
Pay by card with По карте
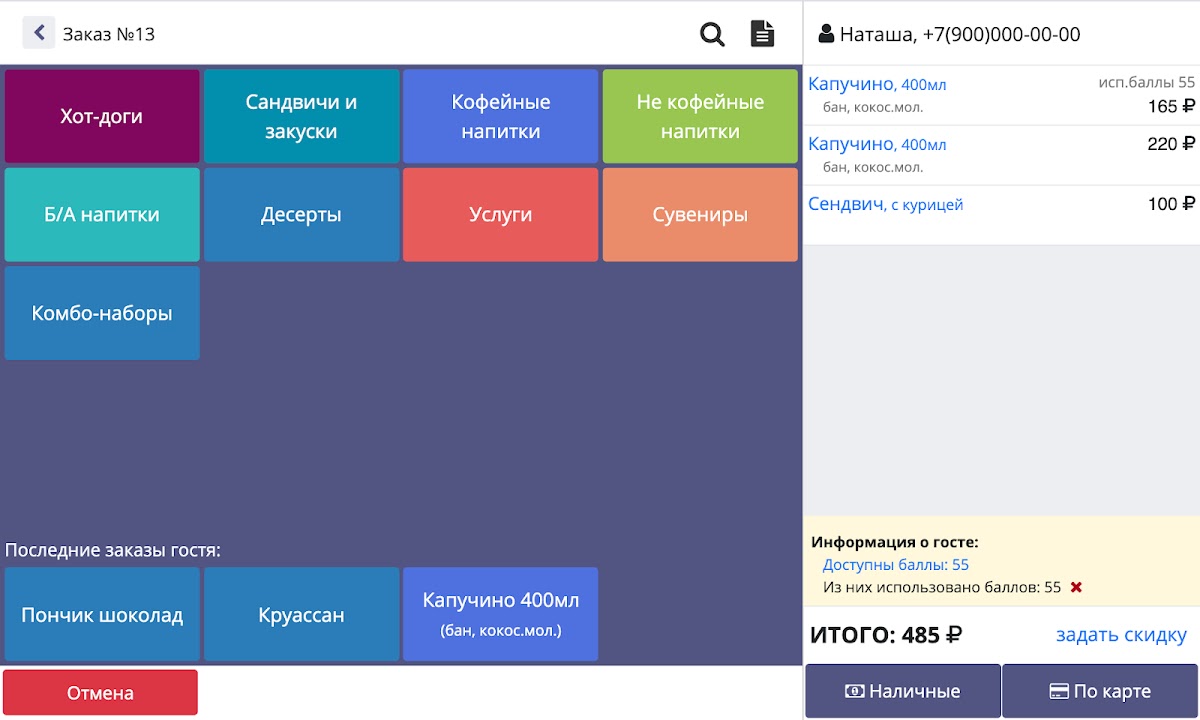pyautogui.click(x=1100, y=691)
